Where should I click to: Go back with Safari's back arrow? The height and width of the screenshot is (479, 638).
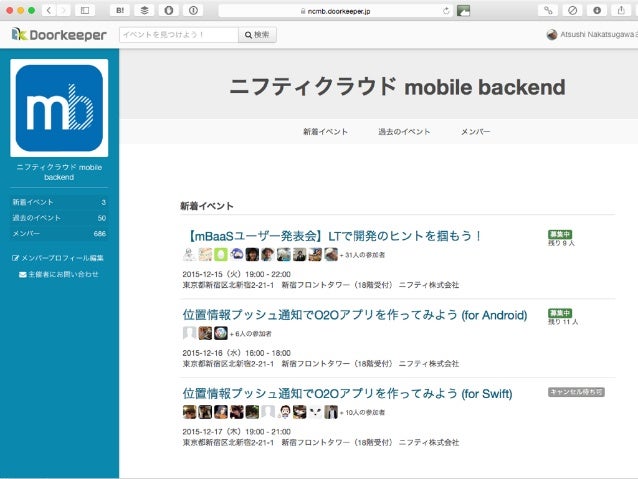49,11
